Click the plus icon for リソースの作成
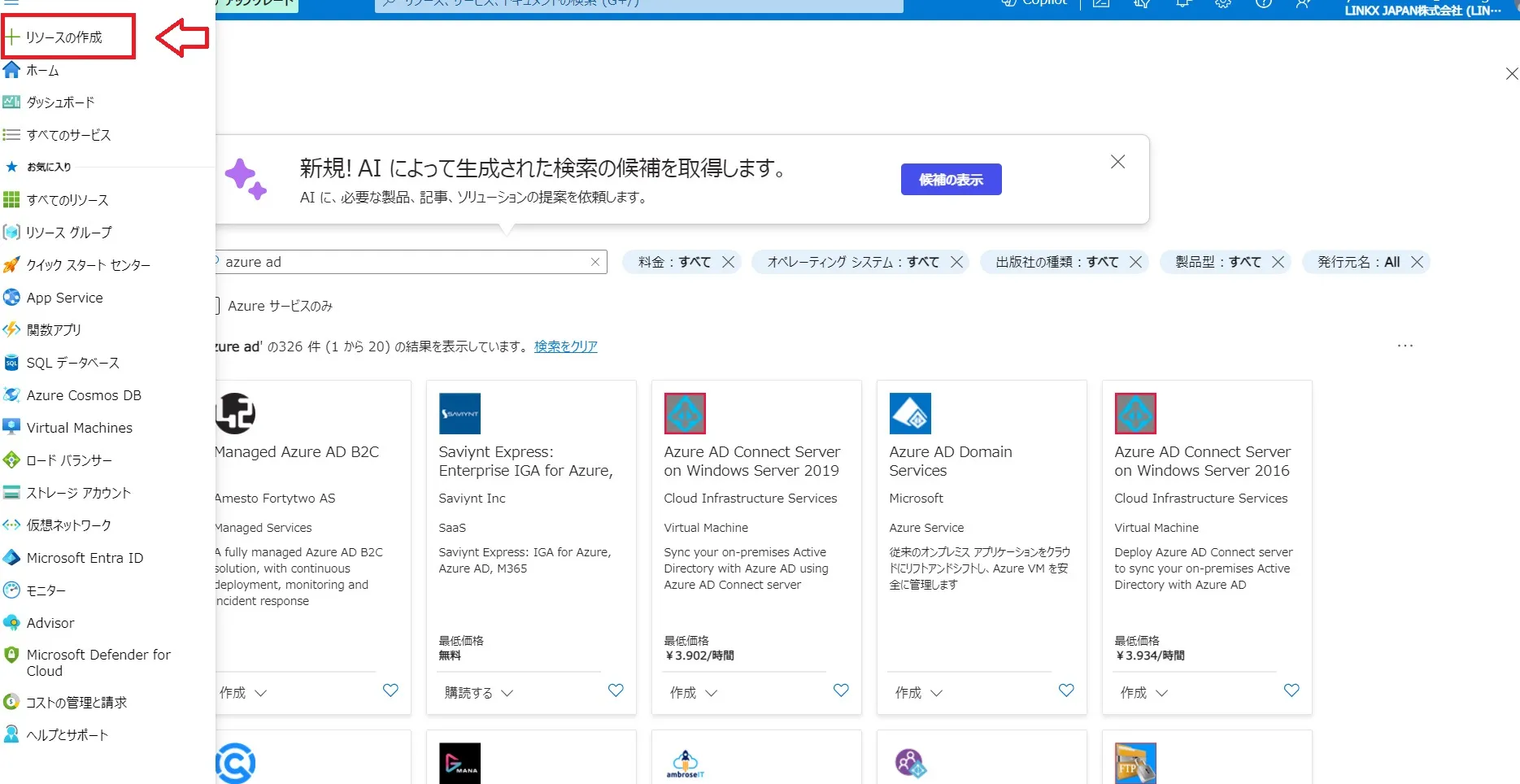The height and width of the screenshot is (784, 1520). [x=11, y=37]
